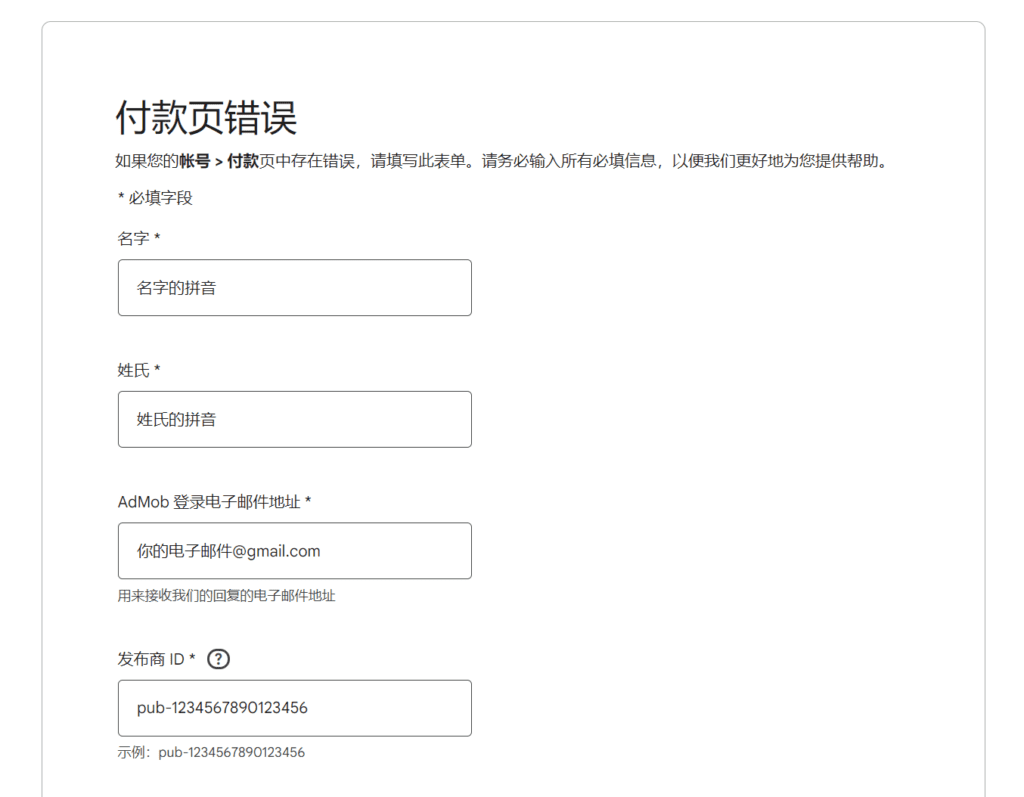Viewport: 1024px width, 797px height.
Task: Focus the 名字 input field
Action: click(x=294, y=288)
